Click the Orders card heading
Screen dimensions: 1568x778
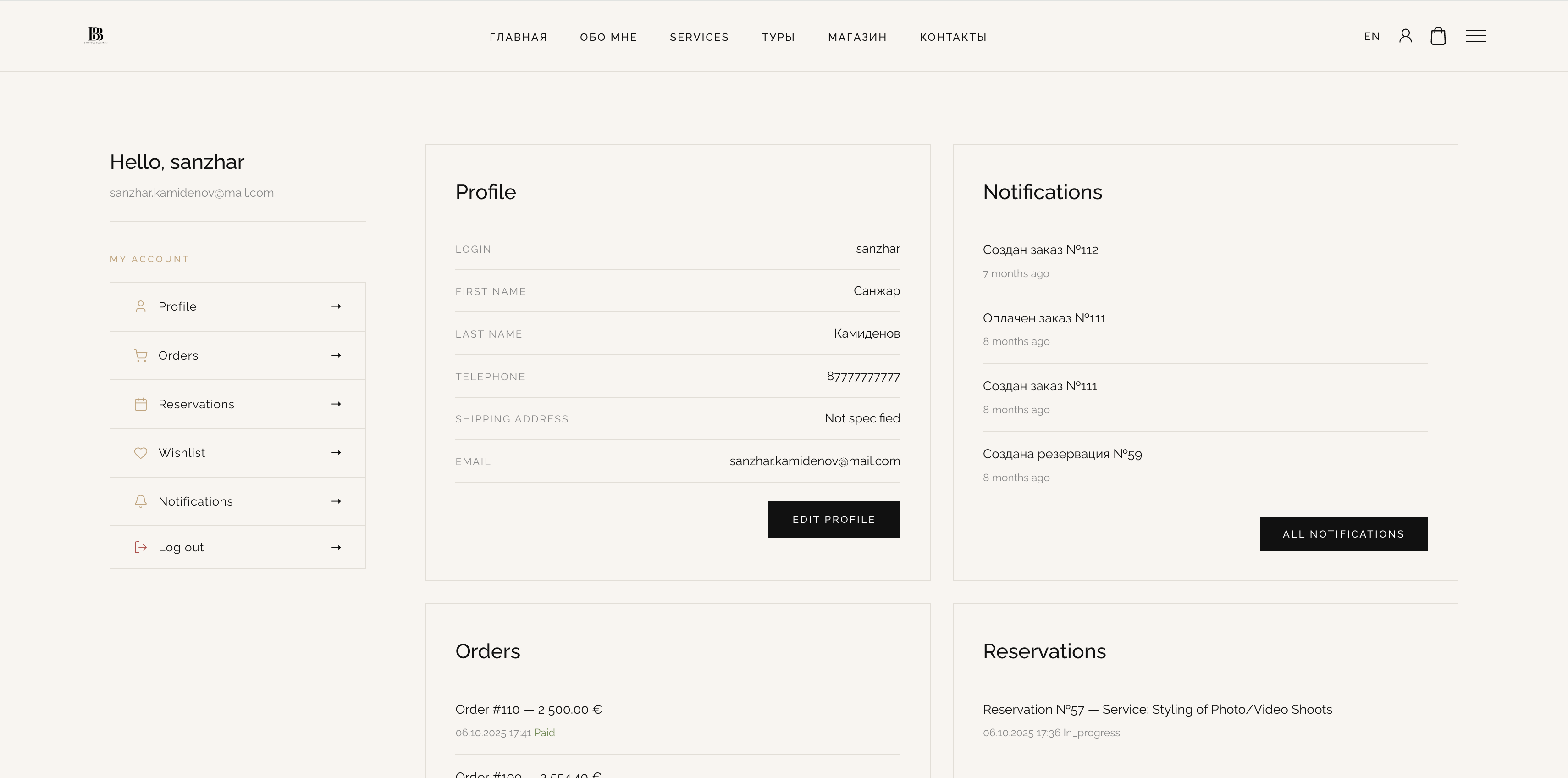click(x=487, y=651)
